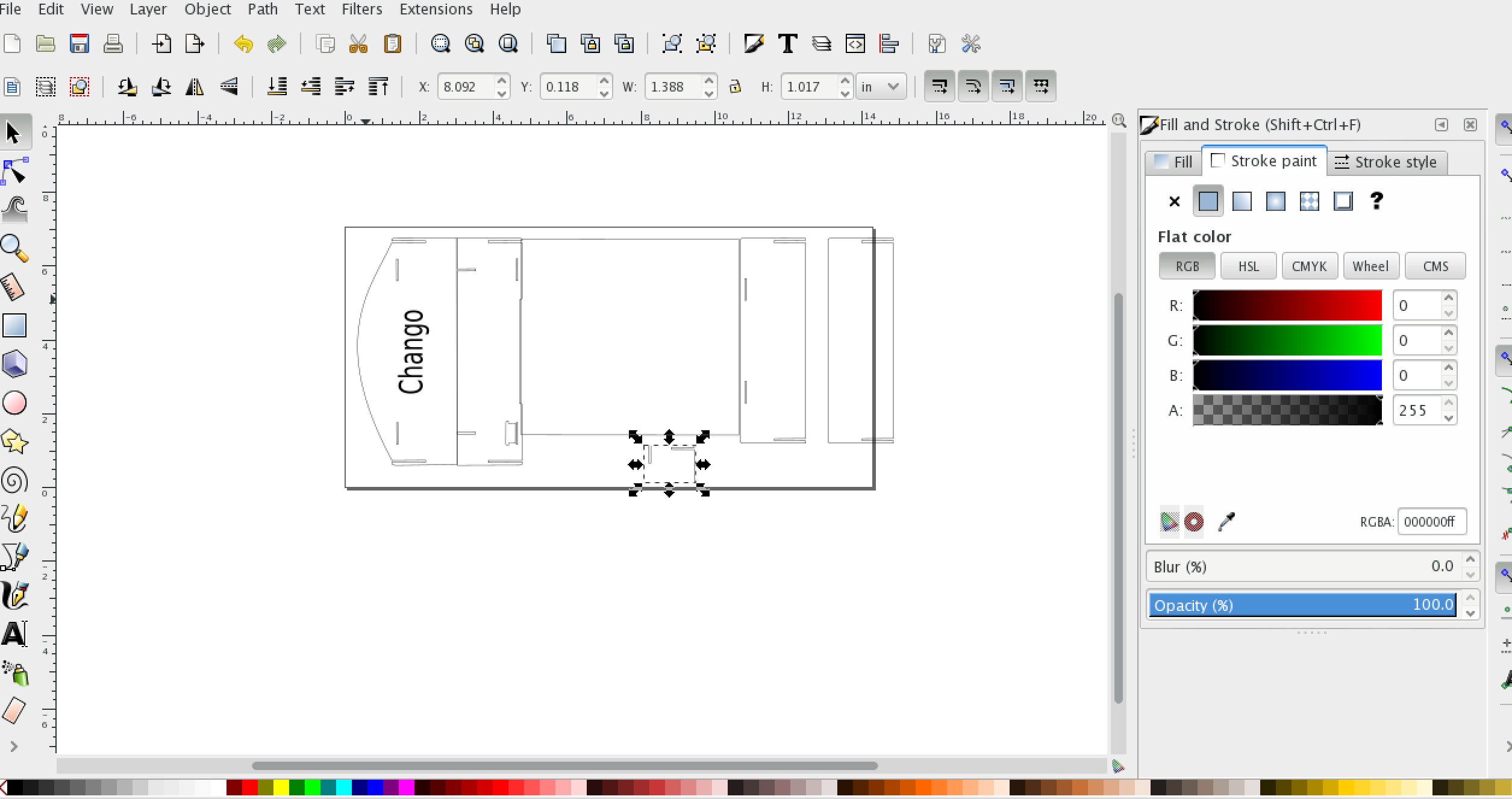1512x799 pixels.
Task: Click the Undo arrow icon
Action: pos(243,44)
